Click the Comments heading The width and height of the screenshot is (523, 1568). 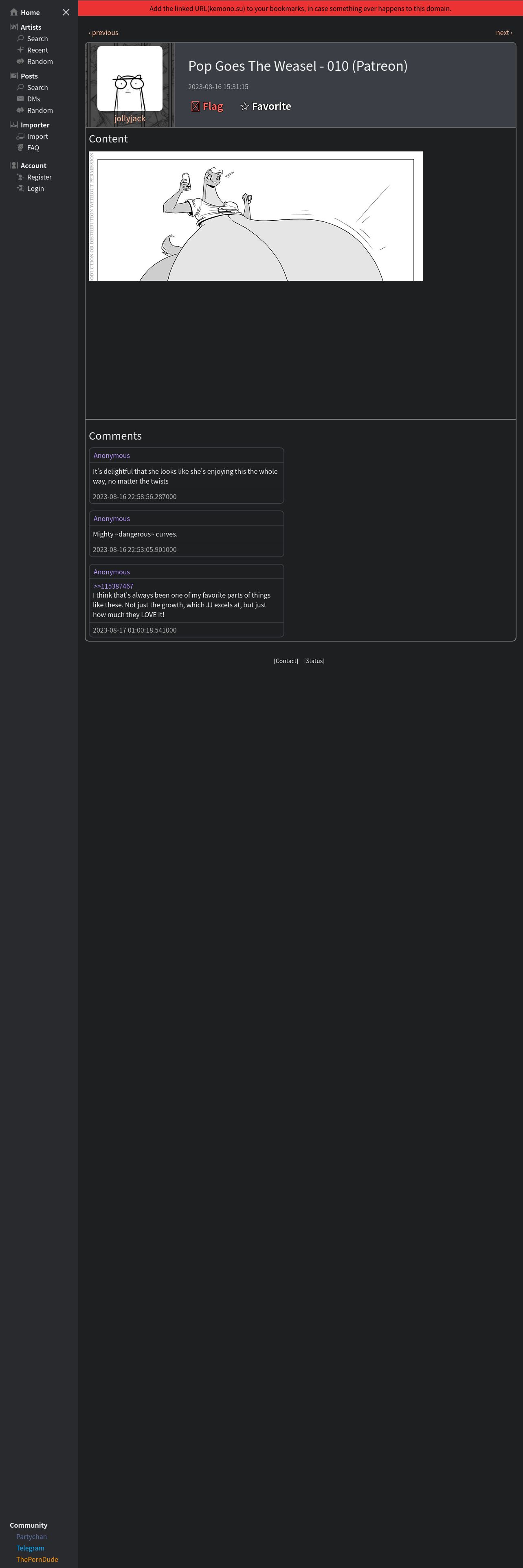click(115, 436)
